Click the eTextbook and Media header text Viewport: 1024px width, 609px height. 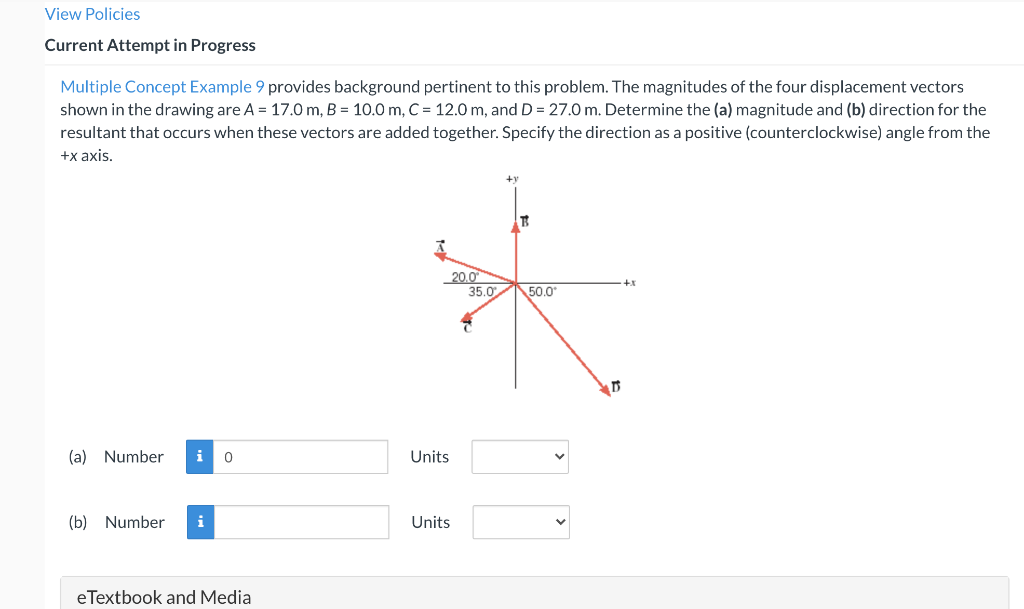tap(162, 596)
